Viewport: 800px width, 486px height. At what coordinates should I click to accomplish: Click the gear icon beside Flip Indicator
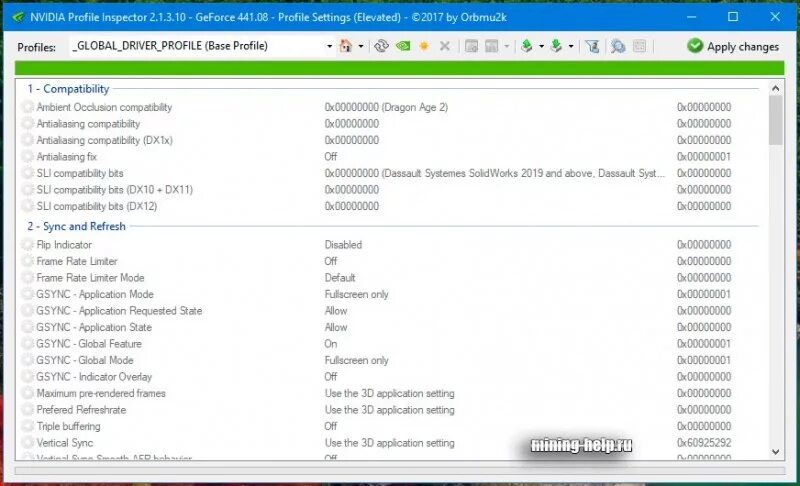pyautogui.click(x=28, y=245)
